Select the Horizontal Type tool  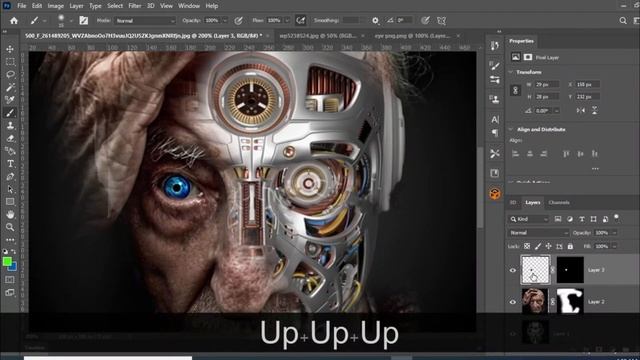click(x=10, y=164)
